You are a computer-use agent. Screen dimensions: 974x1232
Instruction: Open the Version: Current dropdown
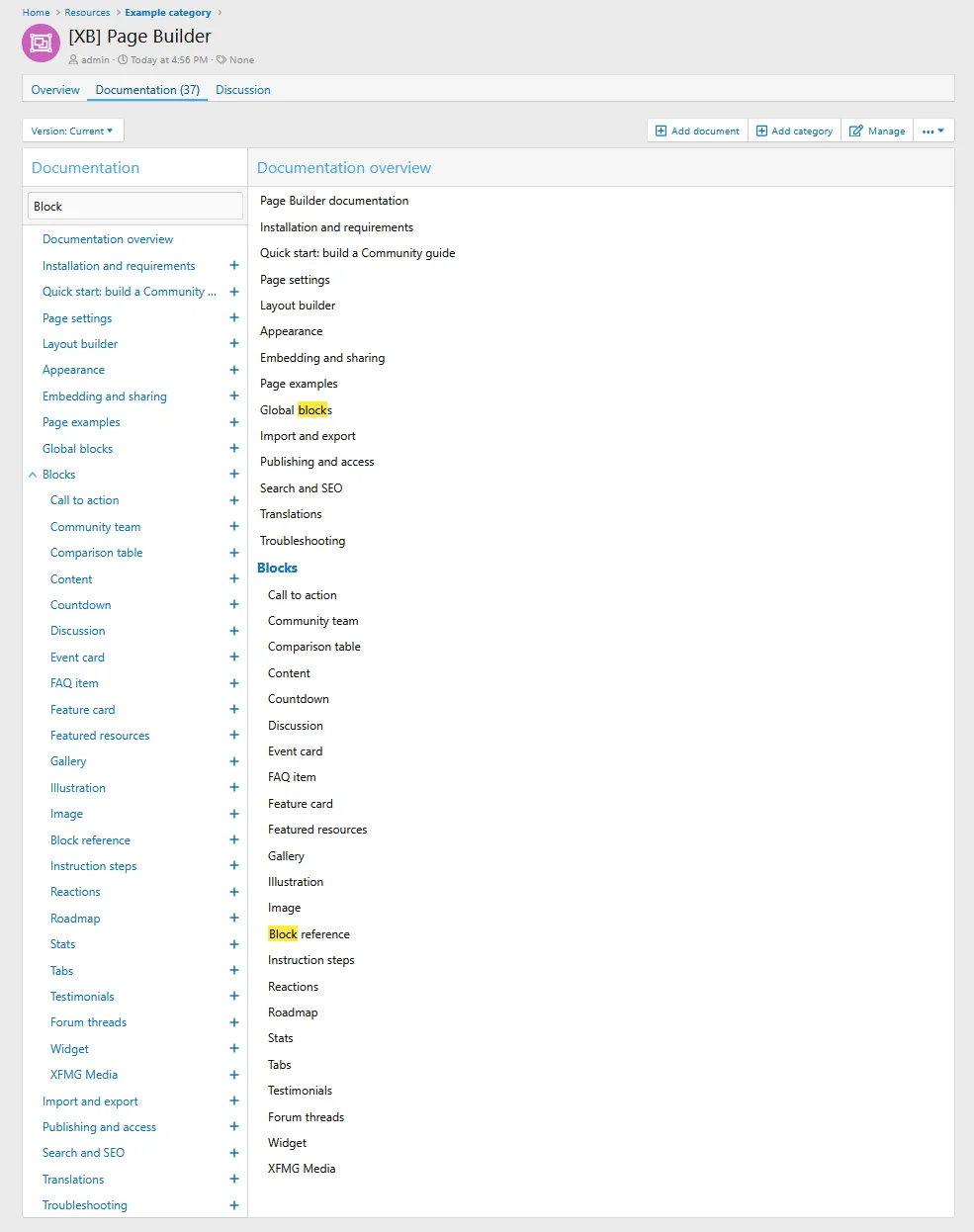(x=72, y=131)
